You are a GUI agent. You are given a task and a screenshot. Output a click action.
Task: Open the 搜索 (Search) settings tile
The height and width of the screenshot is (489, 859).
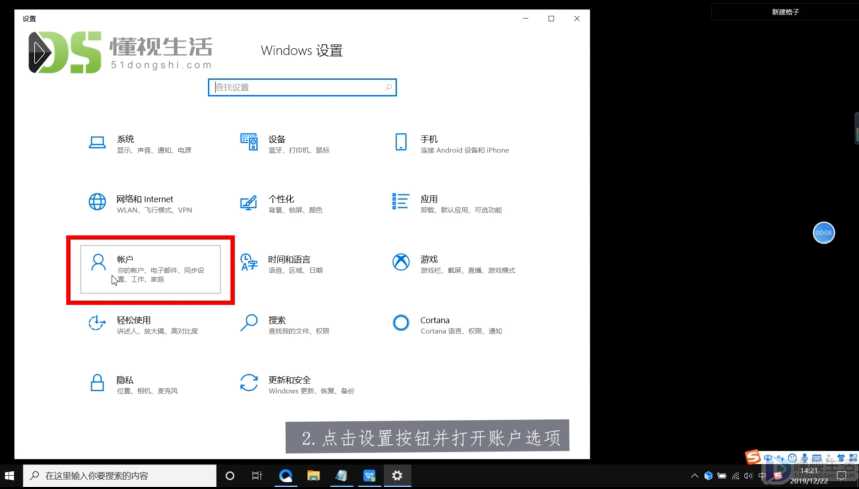point(285,325)
